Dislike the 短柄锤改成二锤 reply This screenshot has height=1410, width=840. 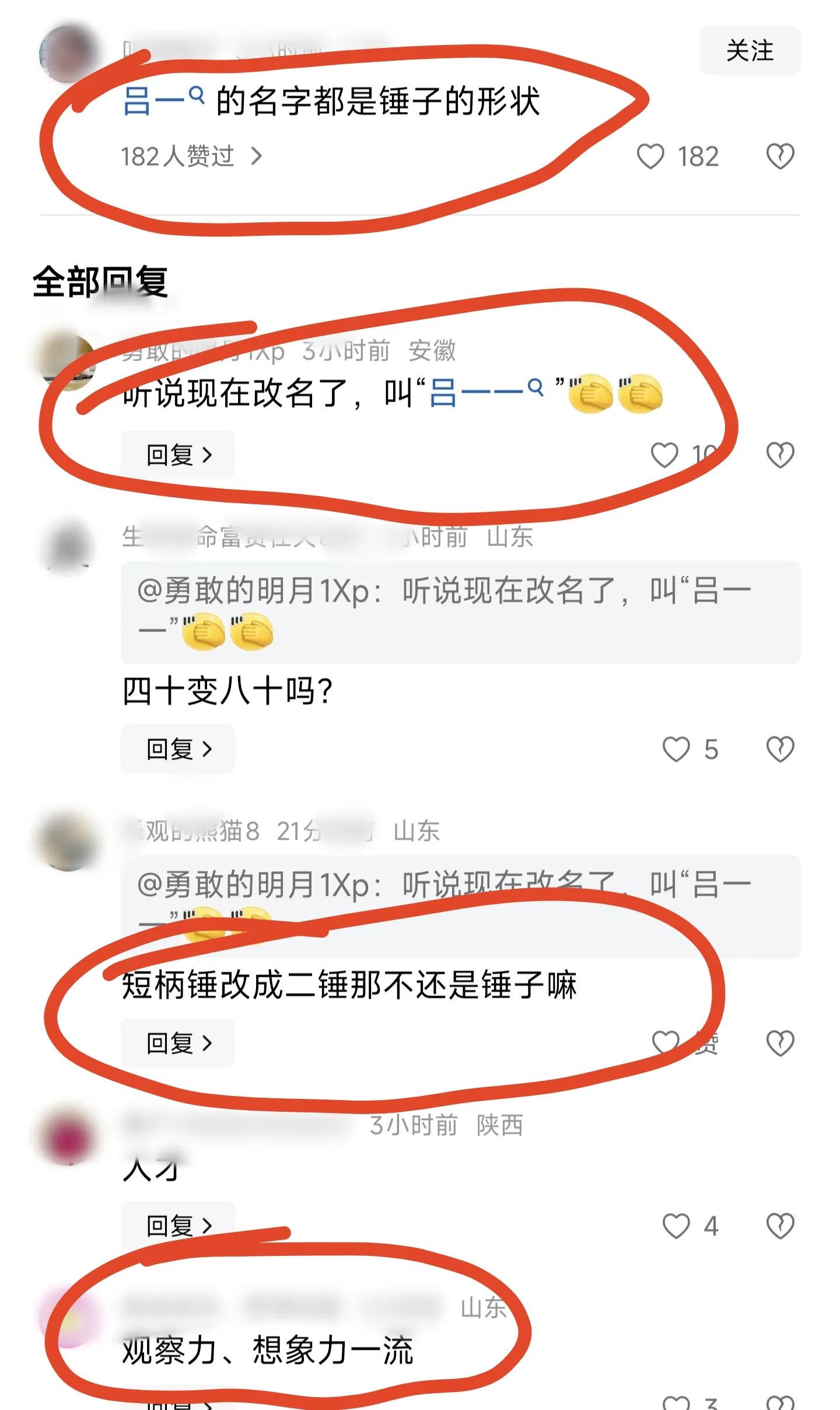(780, 1043)
